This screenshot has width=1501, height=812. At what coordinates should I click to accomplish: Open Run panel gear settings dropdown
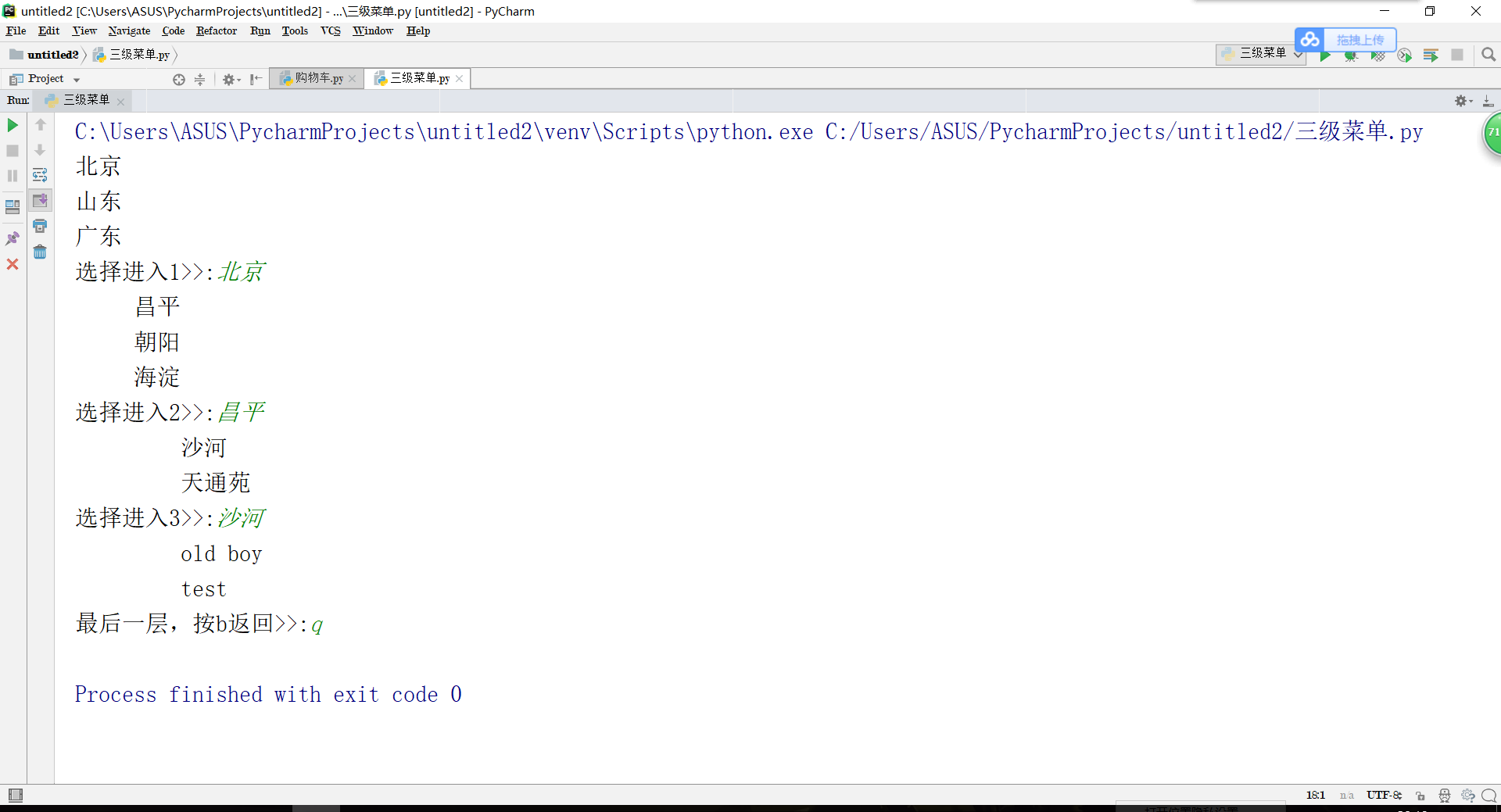pyautogui.click(x=1463, y=101)
